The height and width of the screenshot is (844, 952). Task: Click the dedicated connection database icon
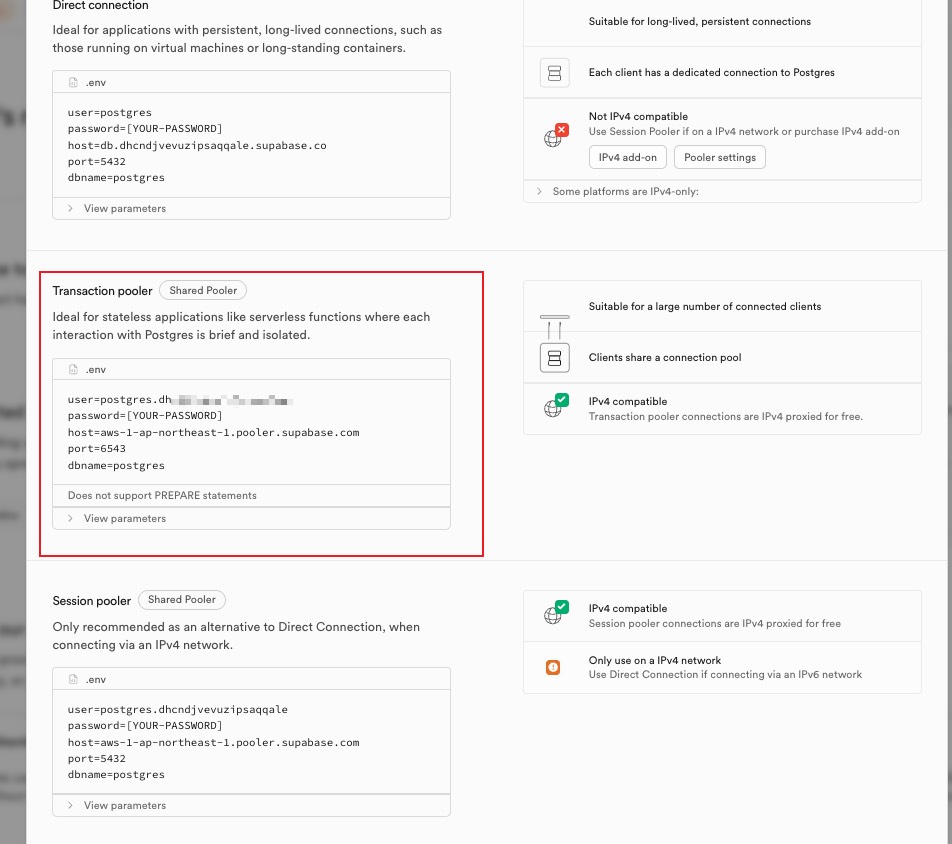(554, 72)
